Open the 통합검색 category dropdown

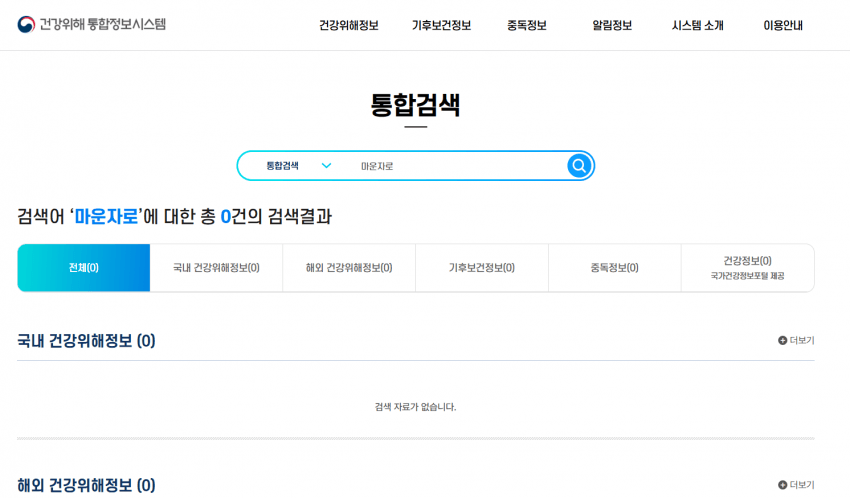click(x=298, y=166)
